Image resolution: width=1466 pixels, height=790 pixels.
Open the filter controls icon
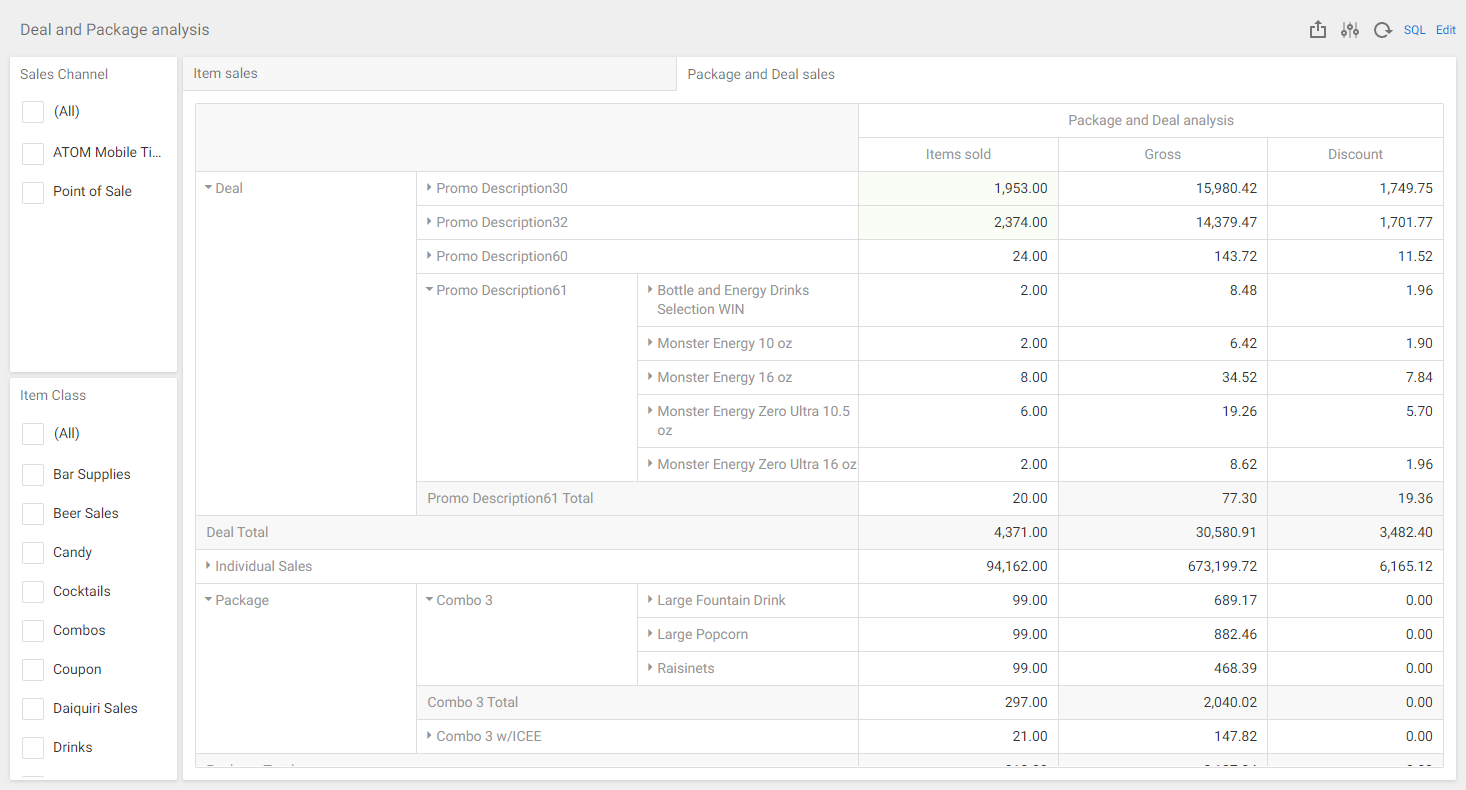tap(1350, 29)
